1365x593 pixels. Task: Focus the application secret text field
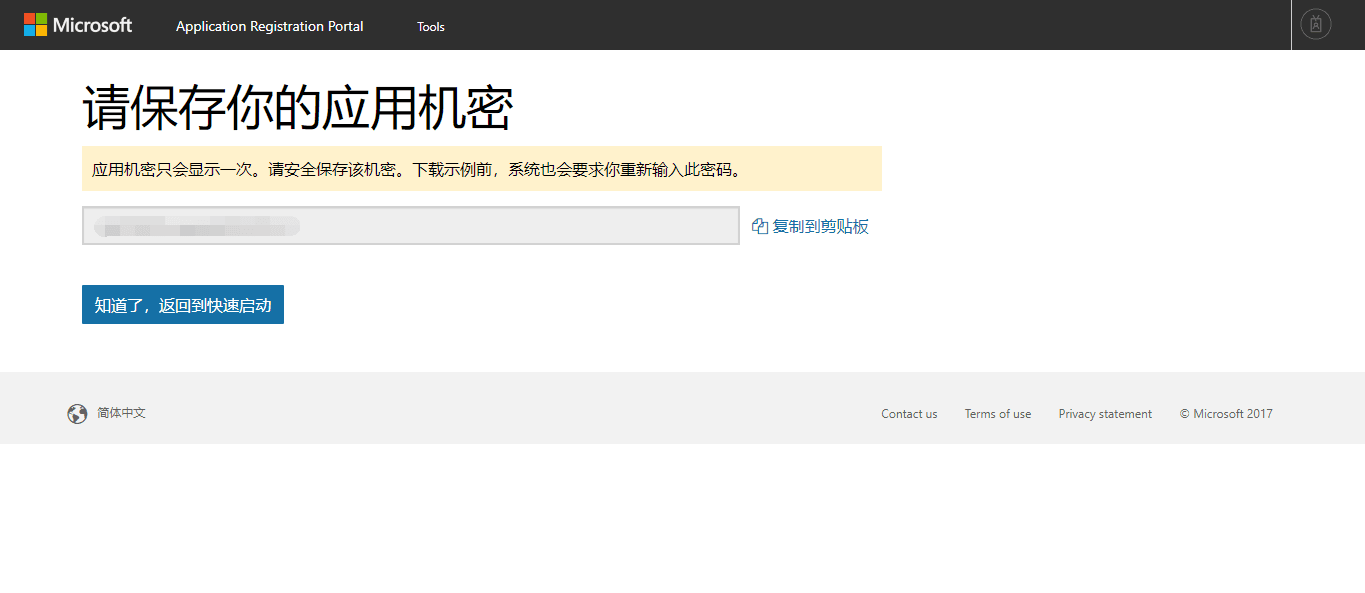pos(410,225)
